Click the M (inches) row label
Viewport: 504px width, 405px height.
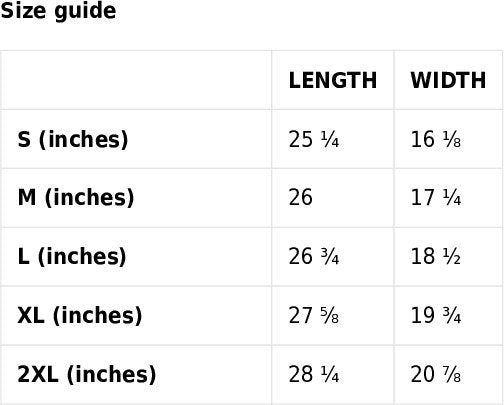tap(76, 198)
